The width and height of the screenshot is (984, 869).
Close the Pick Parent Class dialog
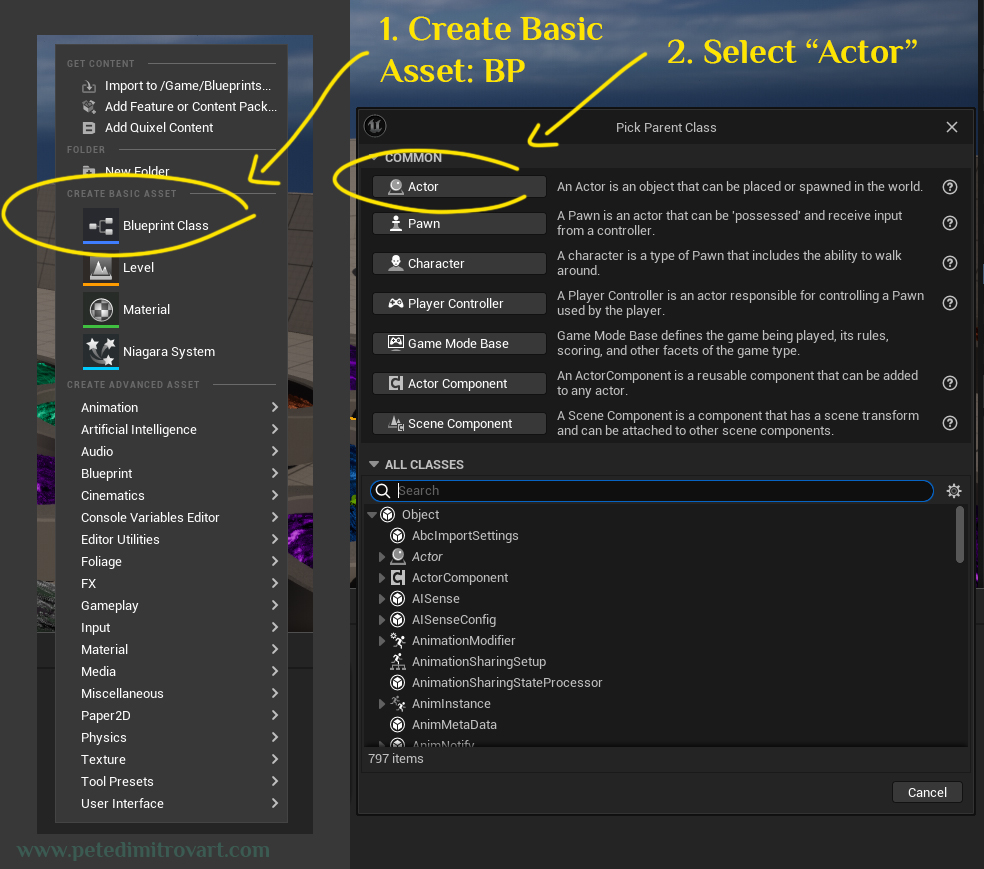tap(951, 127)
